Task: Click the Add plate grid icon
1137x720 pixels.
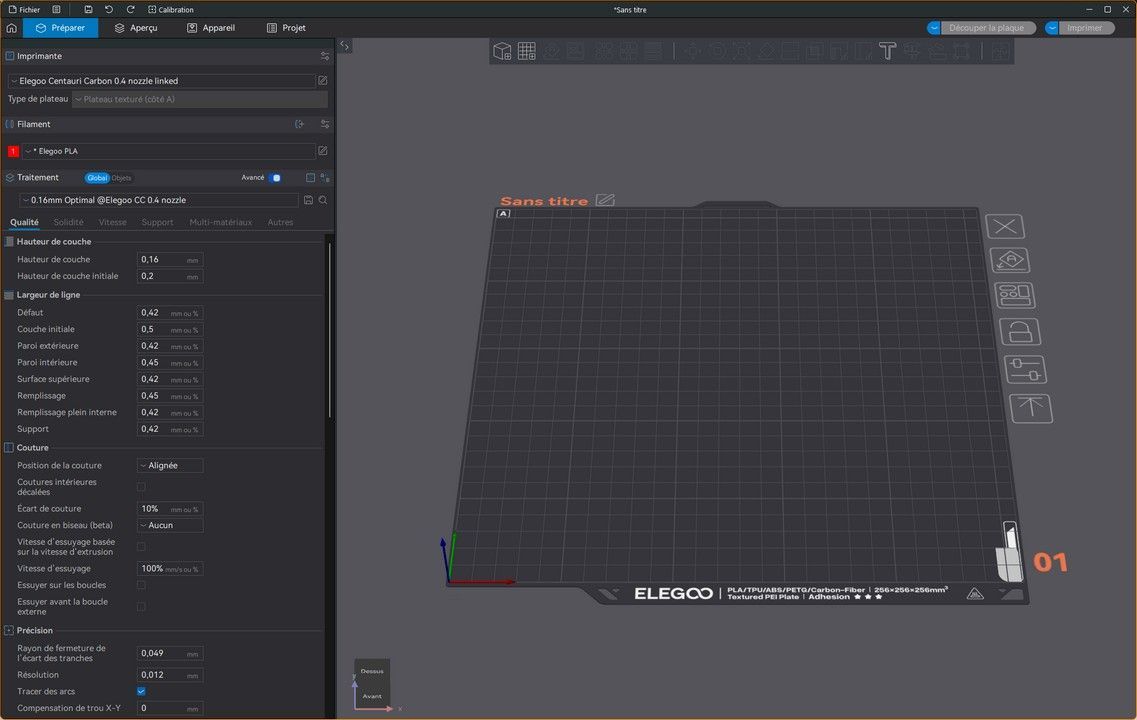Action: pos(527,51)
